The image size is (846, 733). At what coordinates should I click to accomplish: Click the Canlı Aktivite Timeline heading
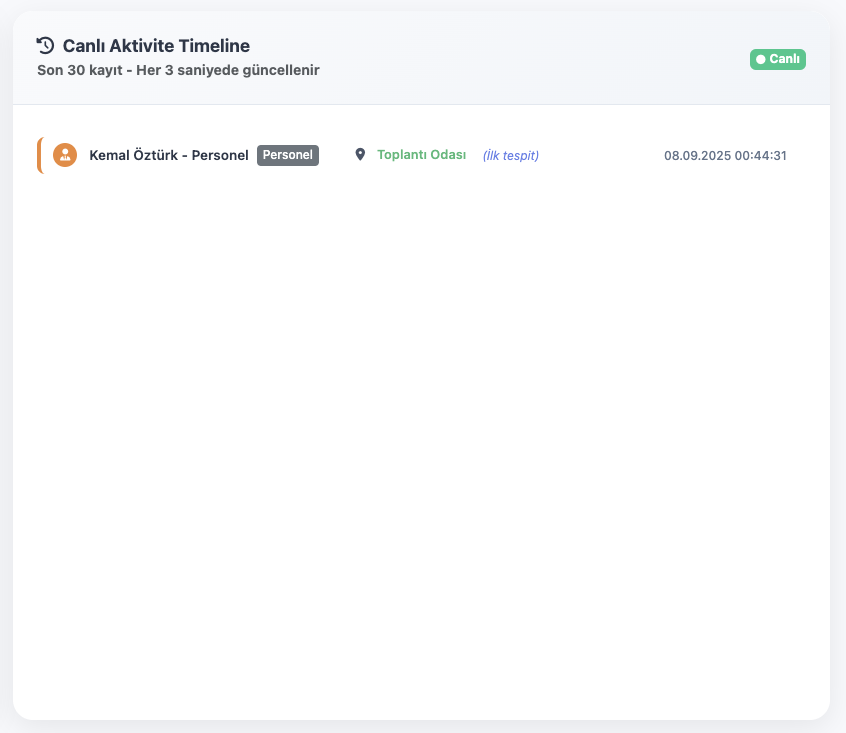pos(156,46)
